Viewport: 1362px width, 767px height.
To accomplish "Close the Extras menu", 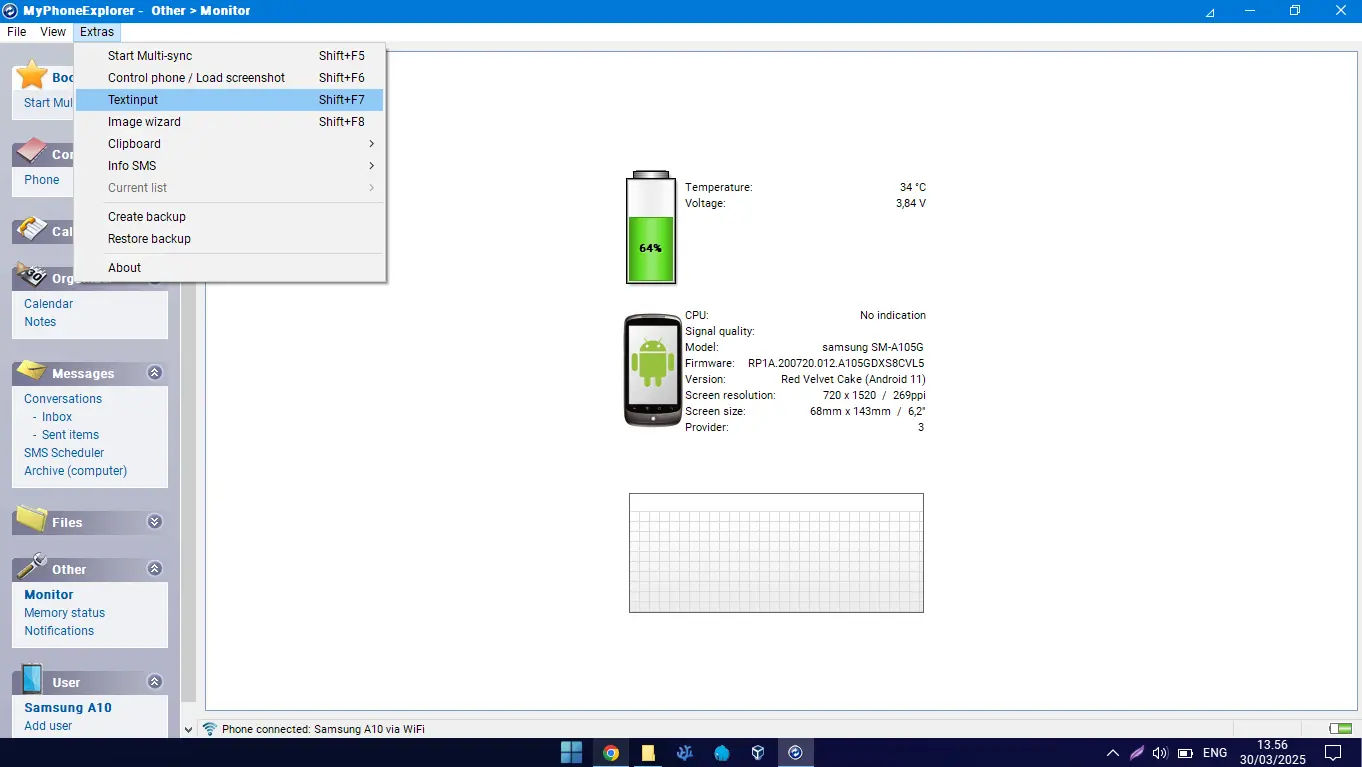I will pos(97,32).
